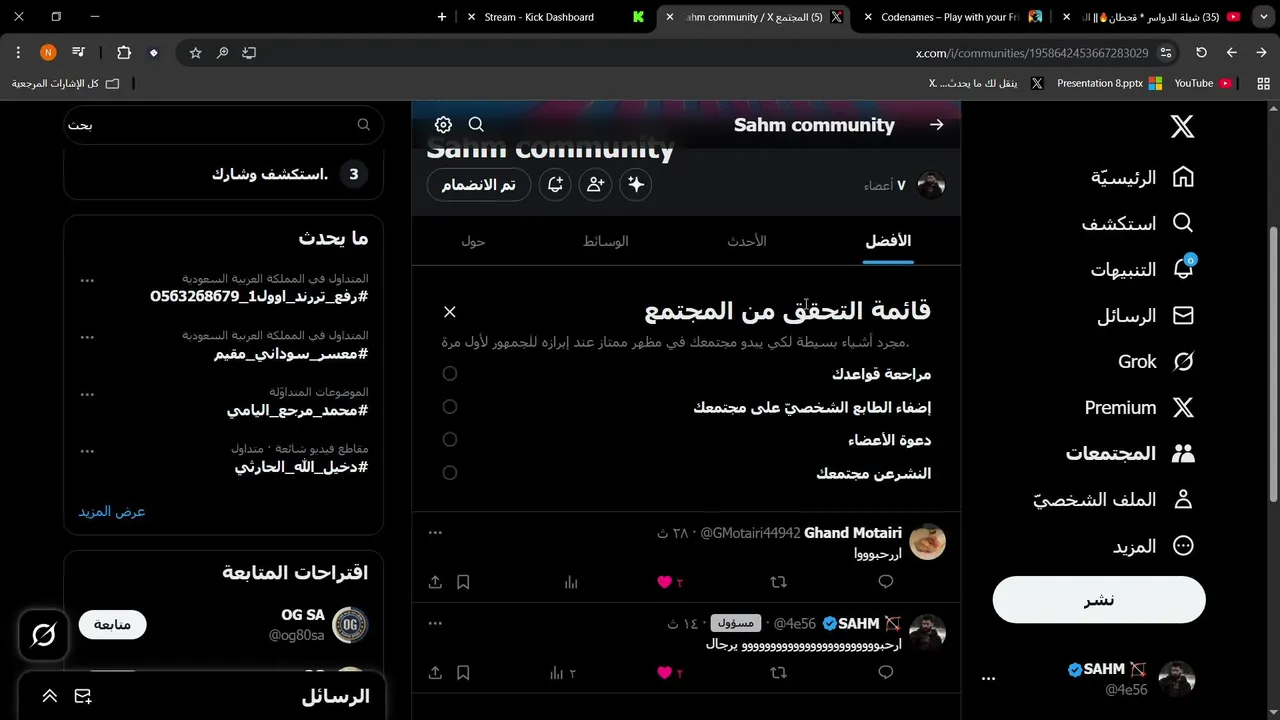Go to Explore (استكشف) in the sidebar
Image resolution: width=1280 pixels, height=720 pixels.
coord(1138,223)
